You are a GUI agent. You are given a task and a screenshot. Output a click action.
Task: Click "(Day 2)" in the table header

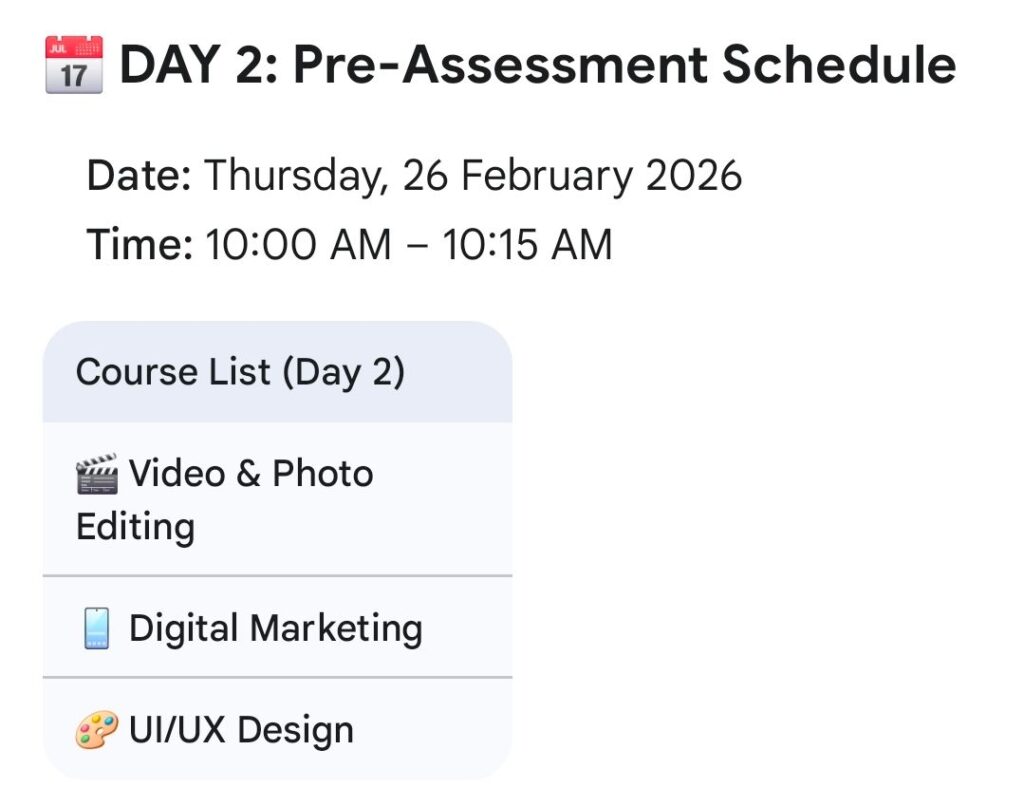(343, 372)
